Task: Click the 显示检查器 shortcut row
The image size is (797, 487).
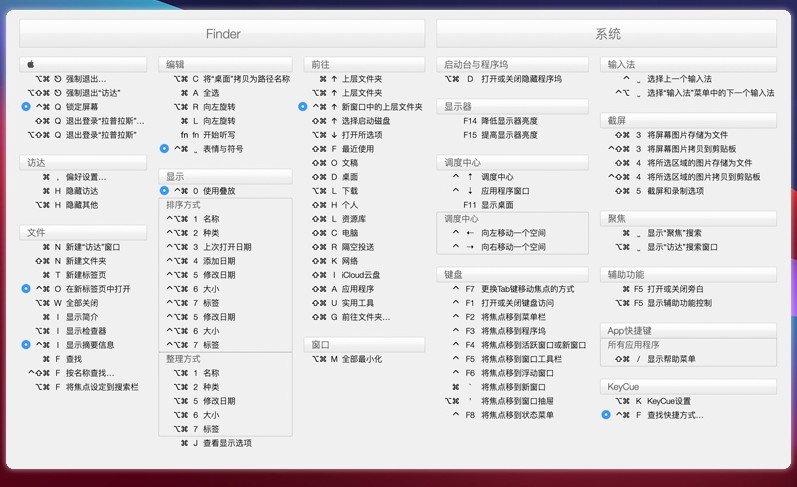Action: click(71, 331)
